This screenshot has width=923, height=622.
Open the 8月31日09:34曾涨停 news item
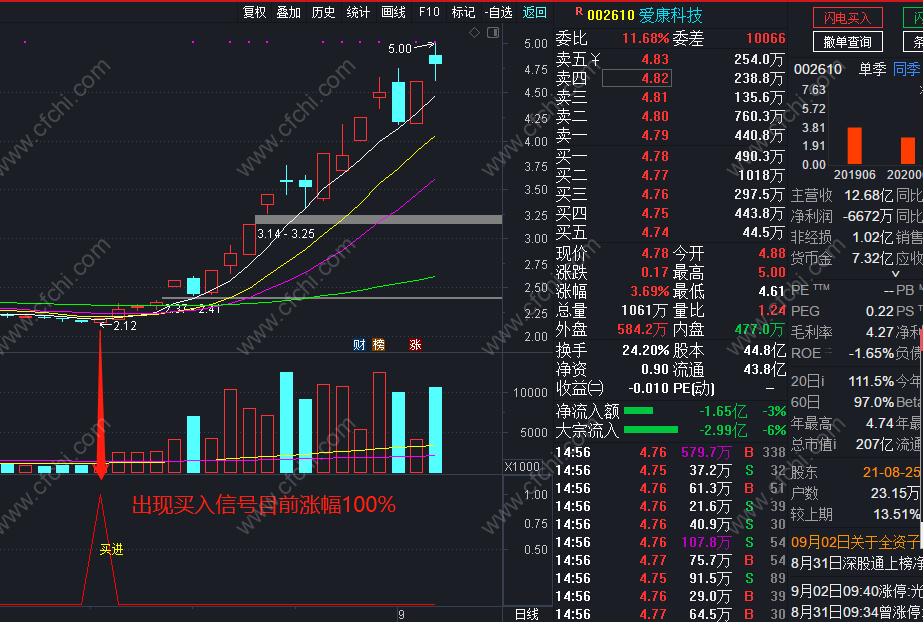856,611
